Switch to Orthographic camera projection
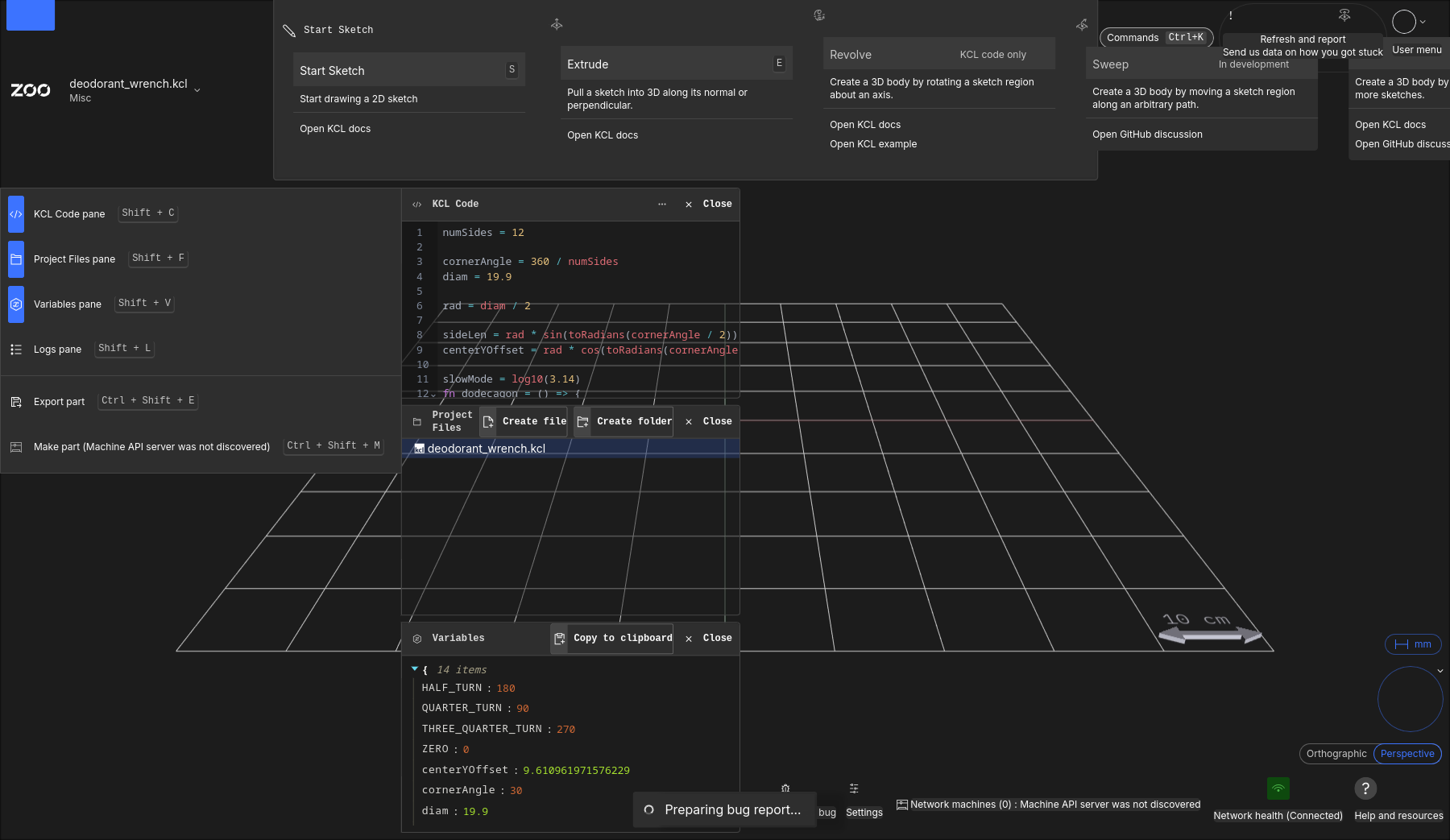 pyautogui.click(x=1336, y=754)
